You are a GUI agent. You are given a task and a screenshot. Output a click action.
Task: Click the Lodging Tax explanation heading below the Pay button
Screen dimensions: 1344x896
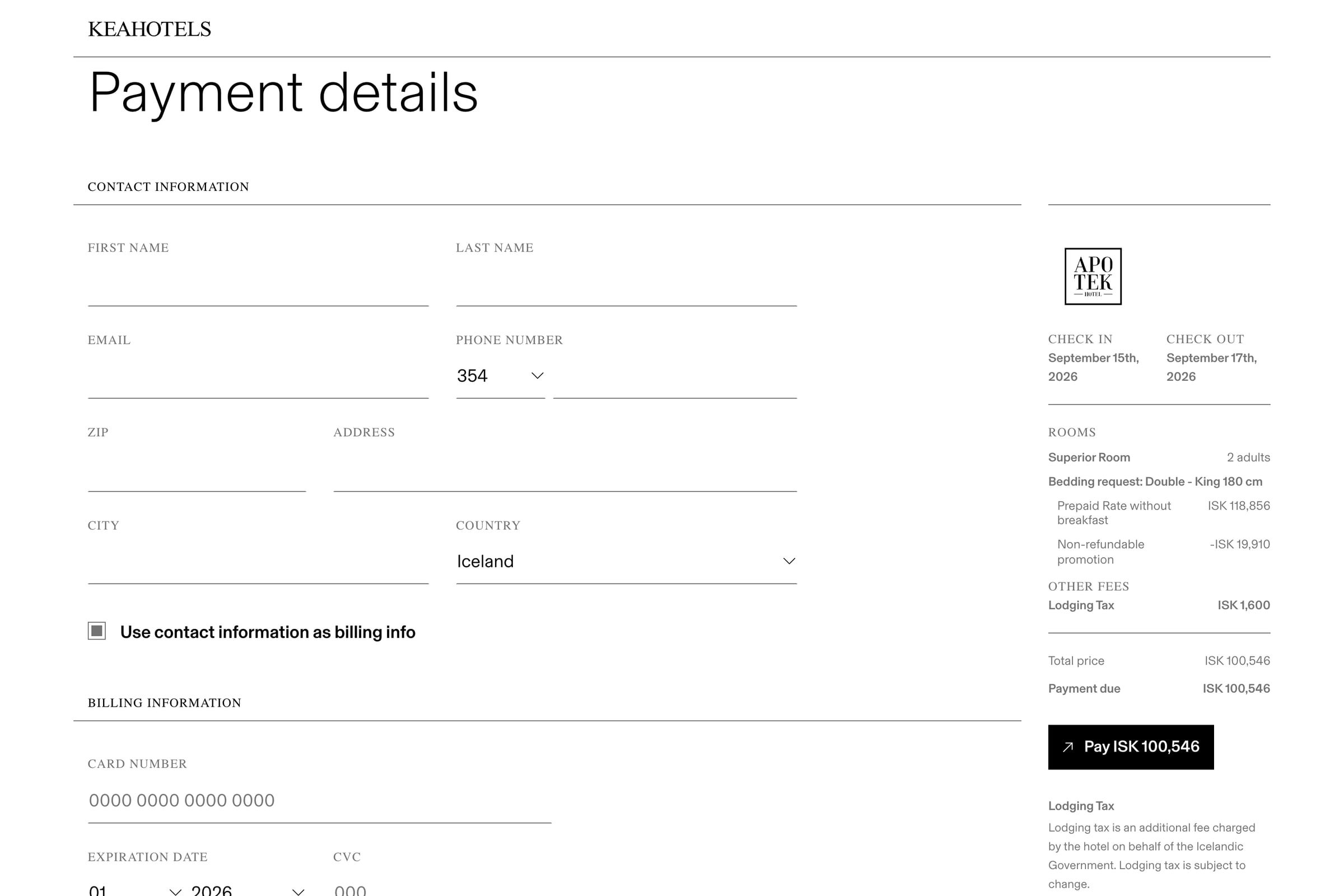click(1081, 806)
